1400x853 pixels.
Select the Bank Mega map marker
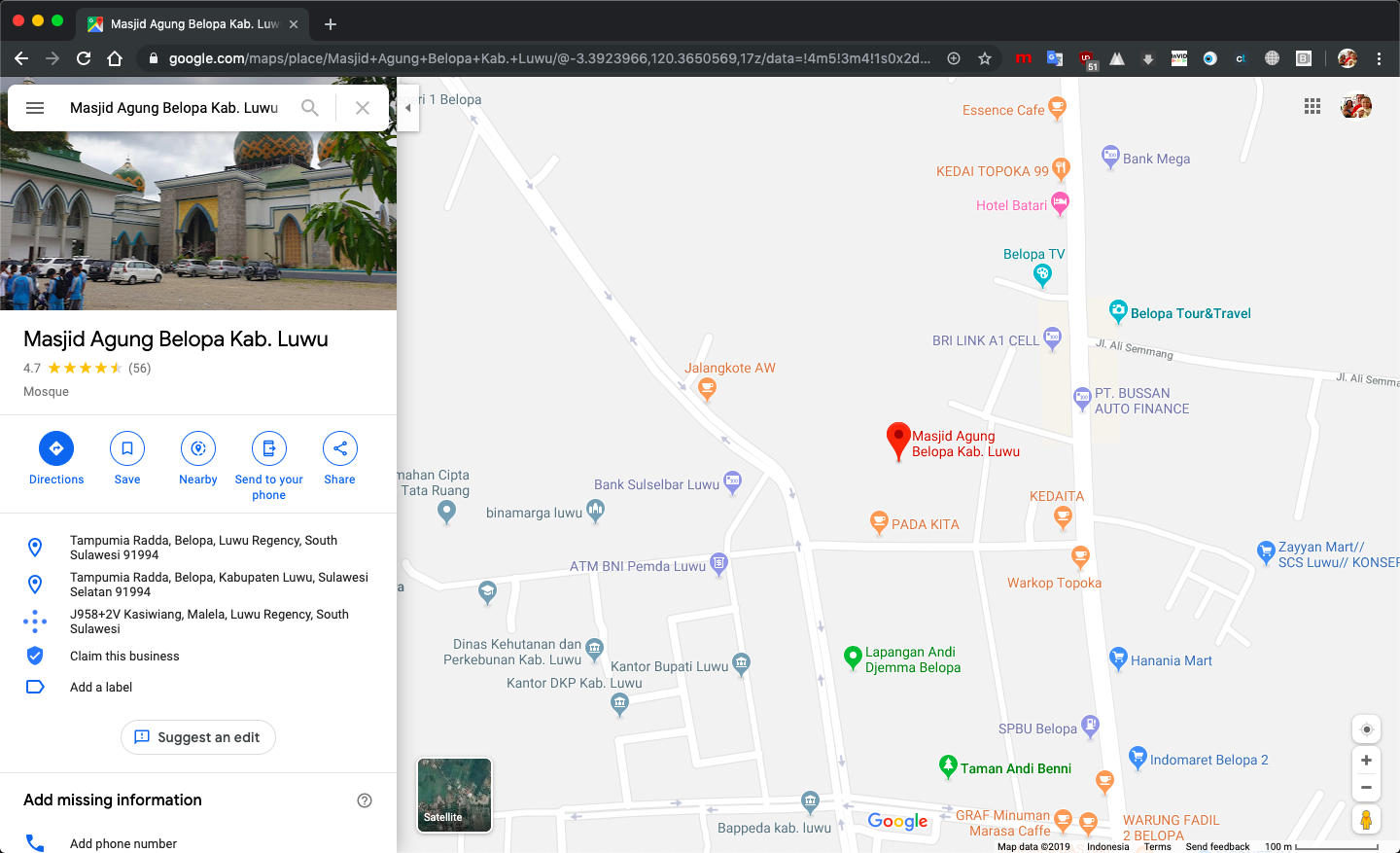click(1110, 157)
